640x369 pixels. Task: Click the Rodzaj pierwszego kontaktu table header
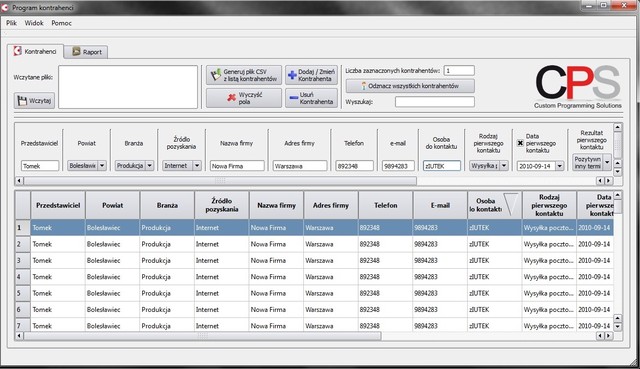tap(549, 205)
